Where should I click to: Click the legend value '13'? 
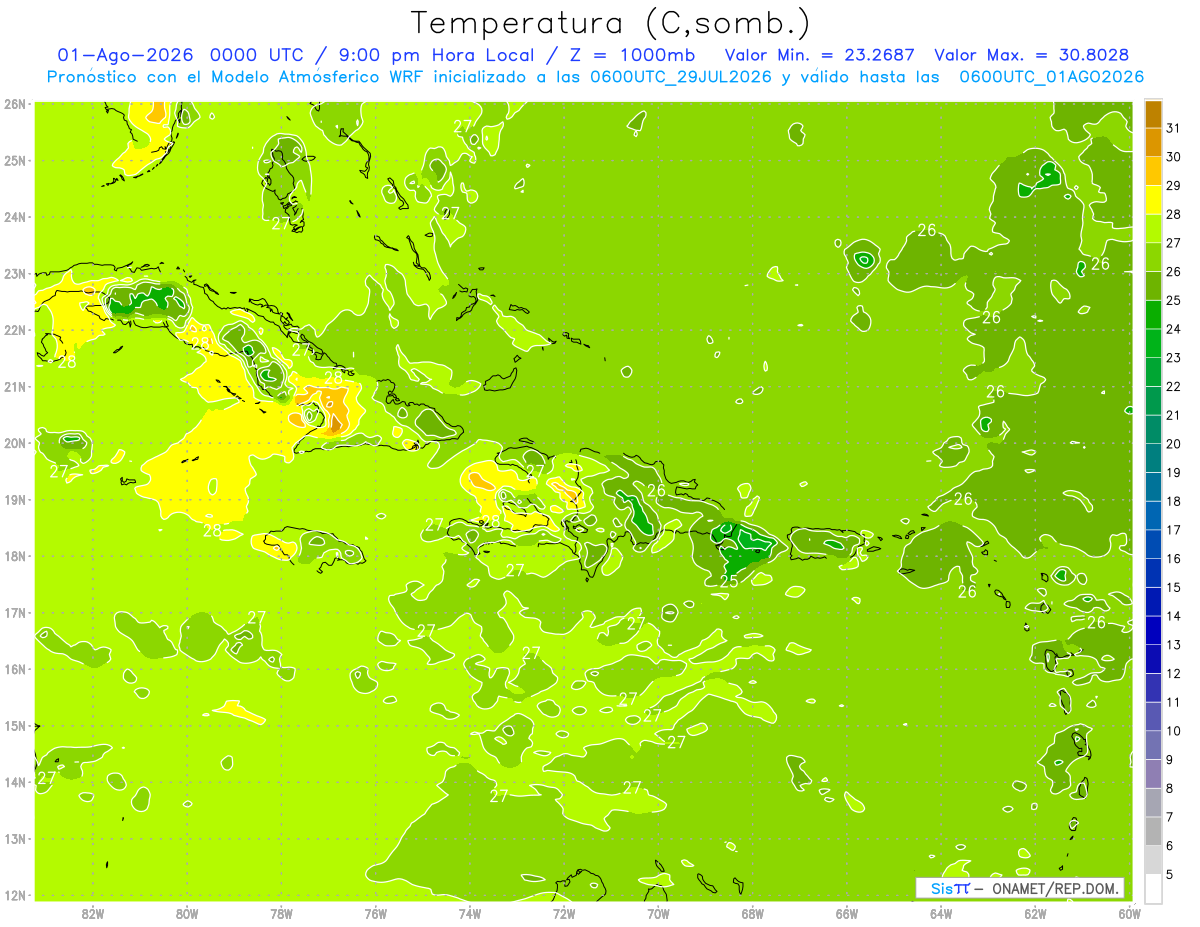(x=1173, y=644)
